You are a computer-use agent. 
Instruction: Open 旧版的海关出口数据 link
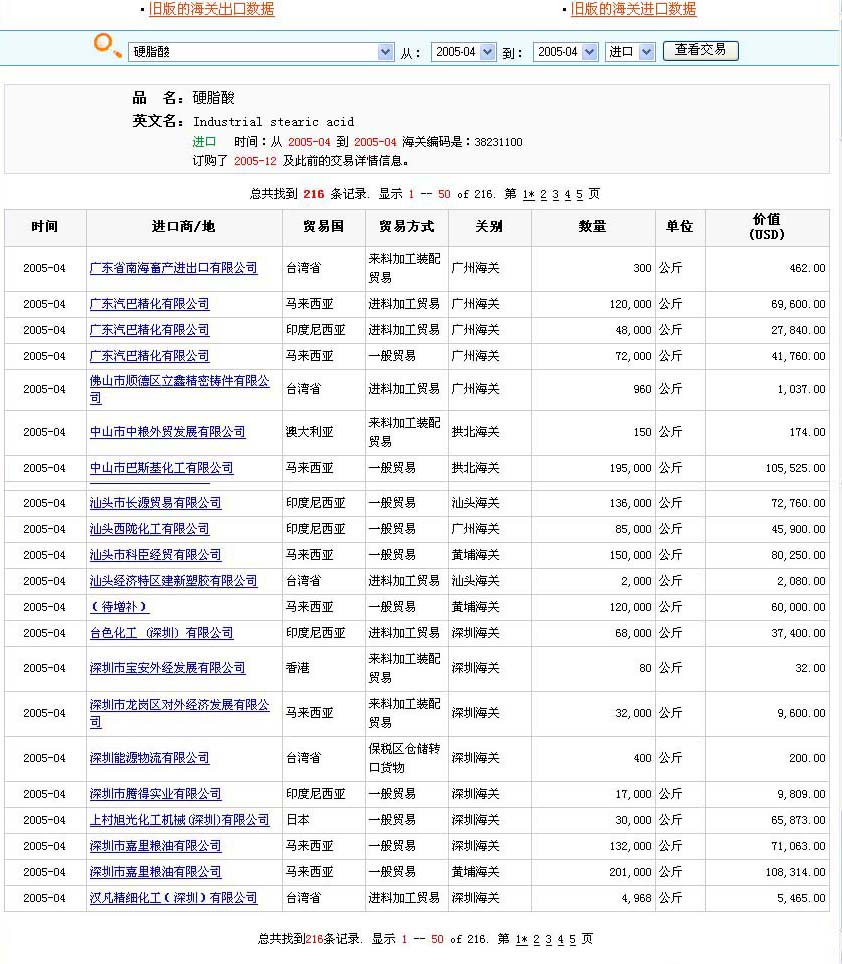[211, 9]
